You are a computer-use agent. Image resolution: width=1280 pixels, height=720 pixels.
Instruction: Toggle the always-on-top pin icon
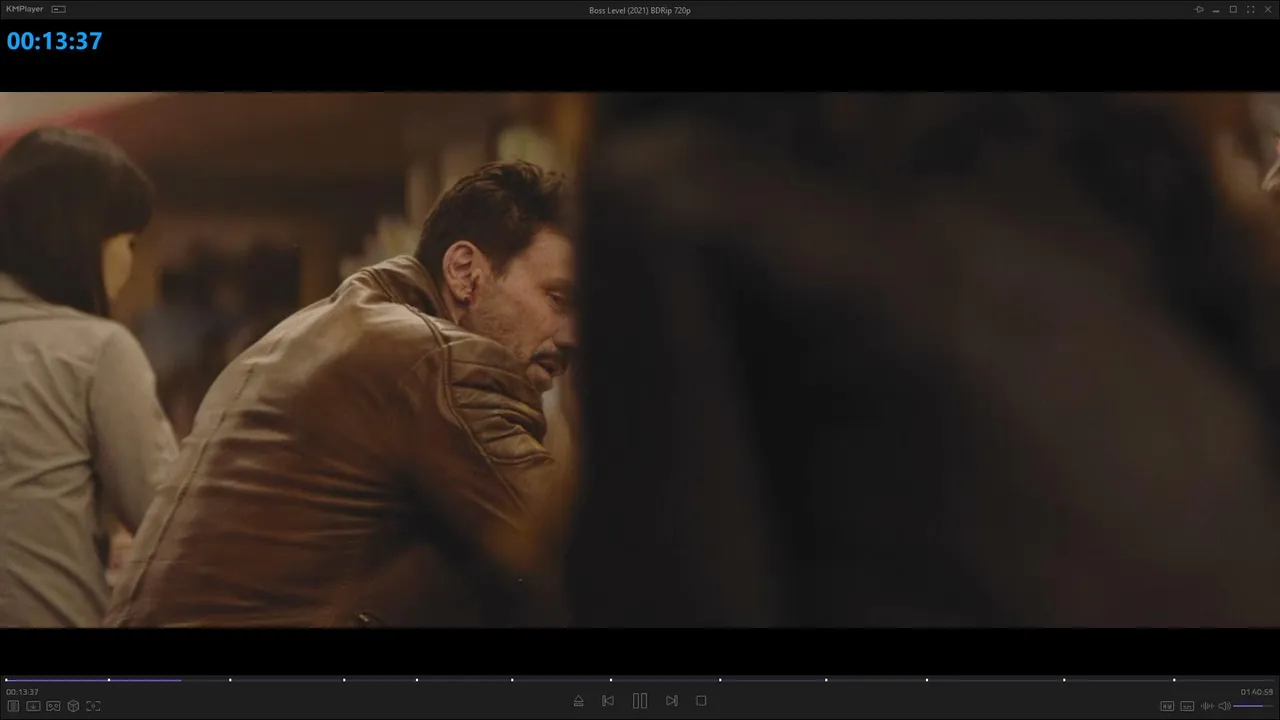click(x=1199, y=9)
